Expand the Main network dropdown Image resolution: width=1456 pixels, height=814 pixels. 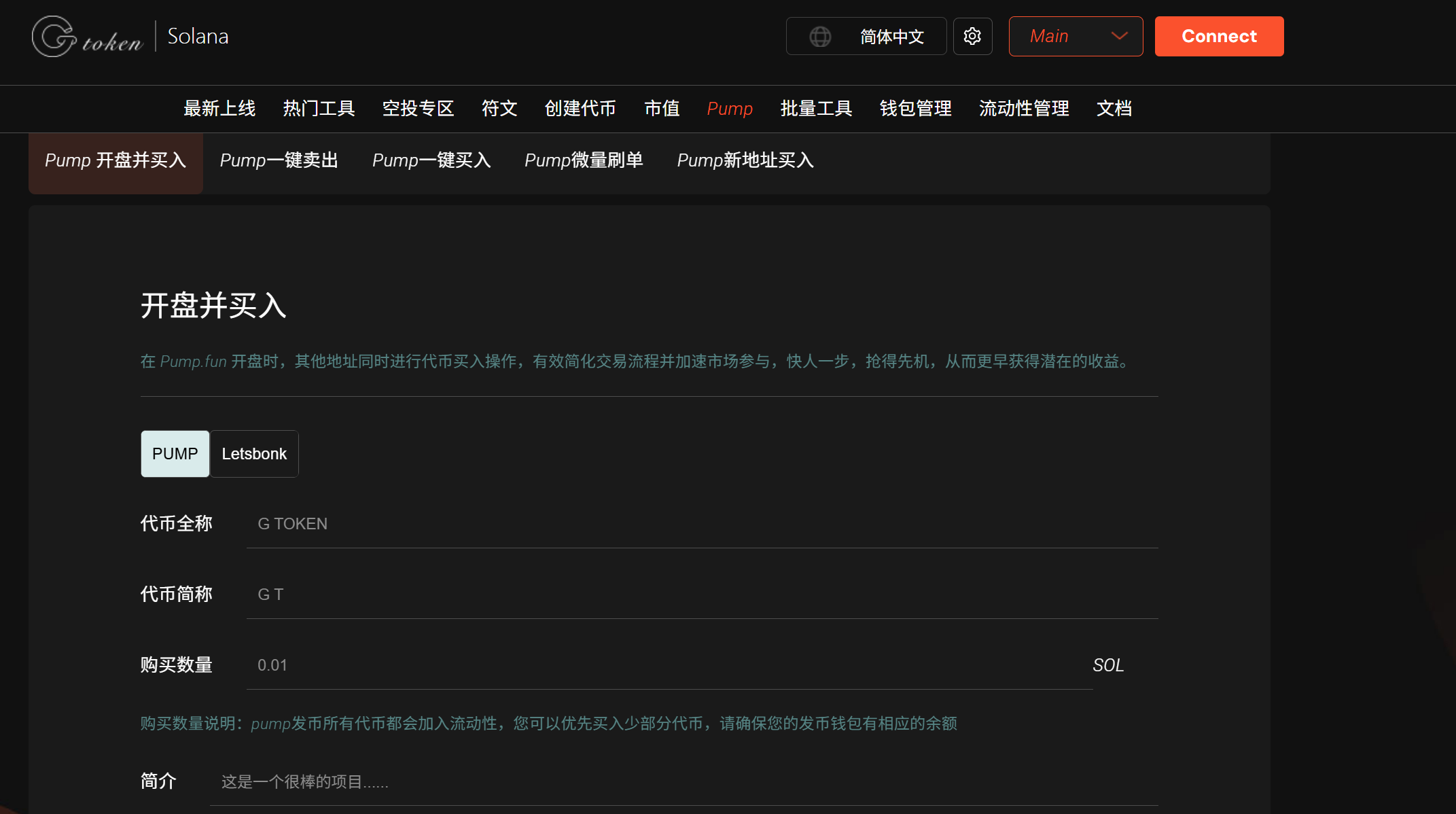click(1076, 37)
